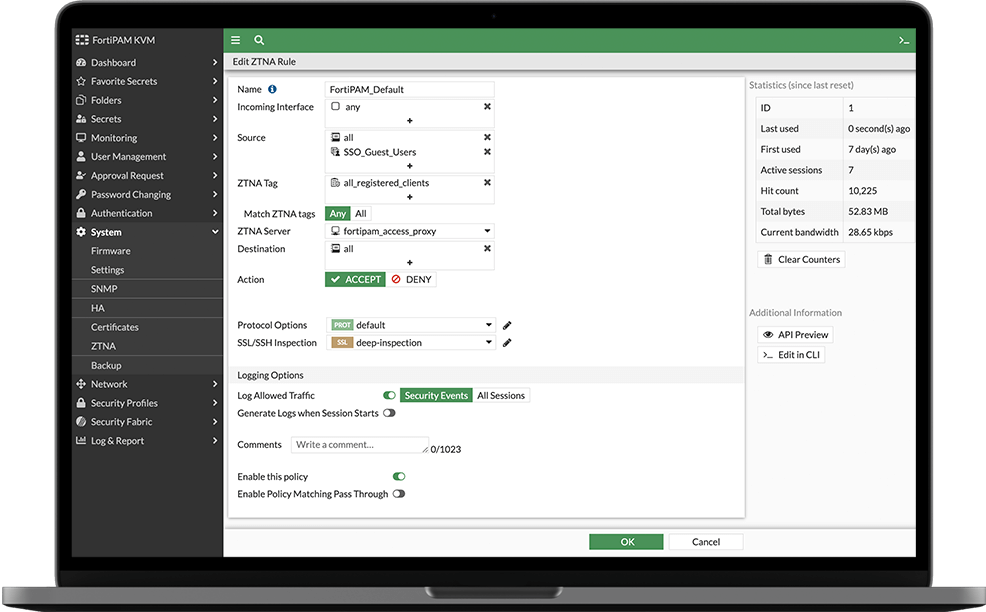Open Certificates under System menu
The height and width of the screenshot is (612, 986).
[x=115, y=327]
